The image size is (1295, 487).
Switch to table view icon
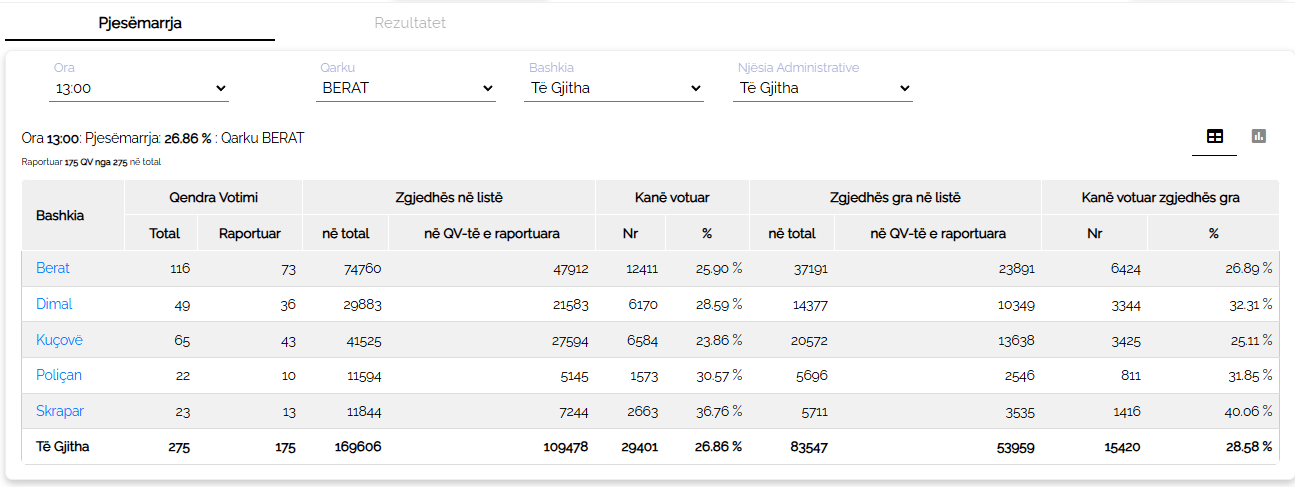1214,137
